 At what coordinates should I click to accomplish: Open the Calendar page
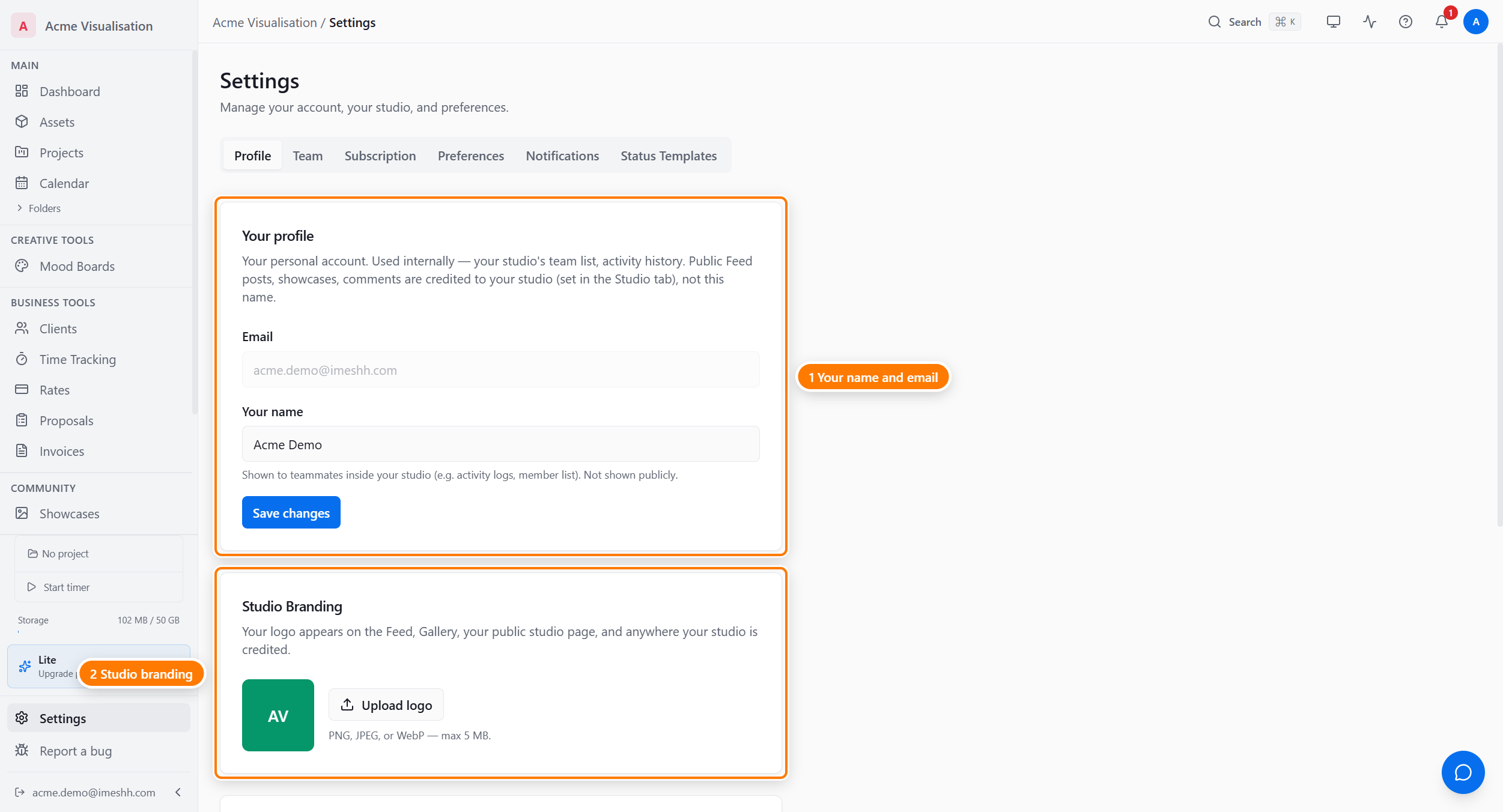click(x=99, y=183)
